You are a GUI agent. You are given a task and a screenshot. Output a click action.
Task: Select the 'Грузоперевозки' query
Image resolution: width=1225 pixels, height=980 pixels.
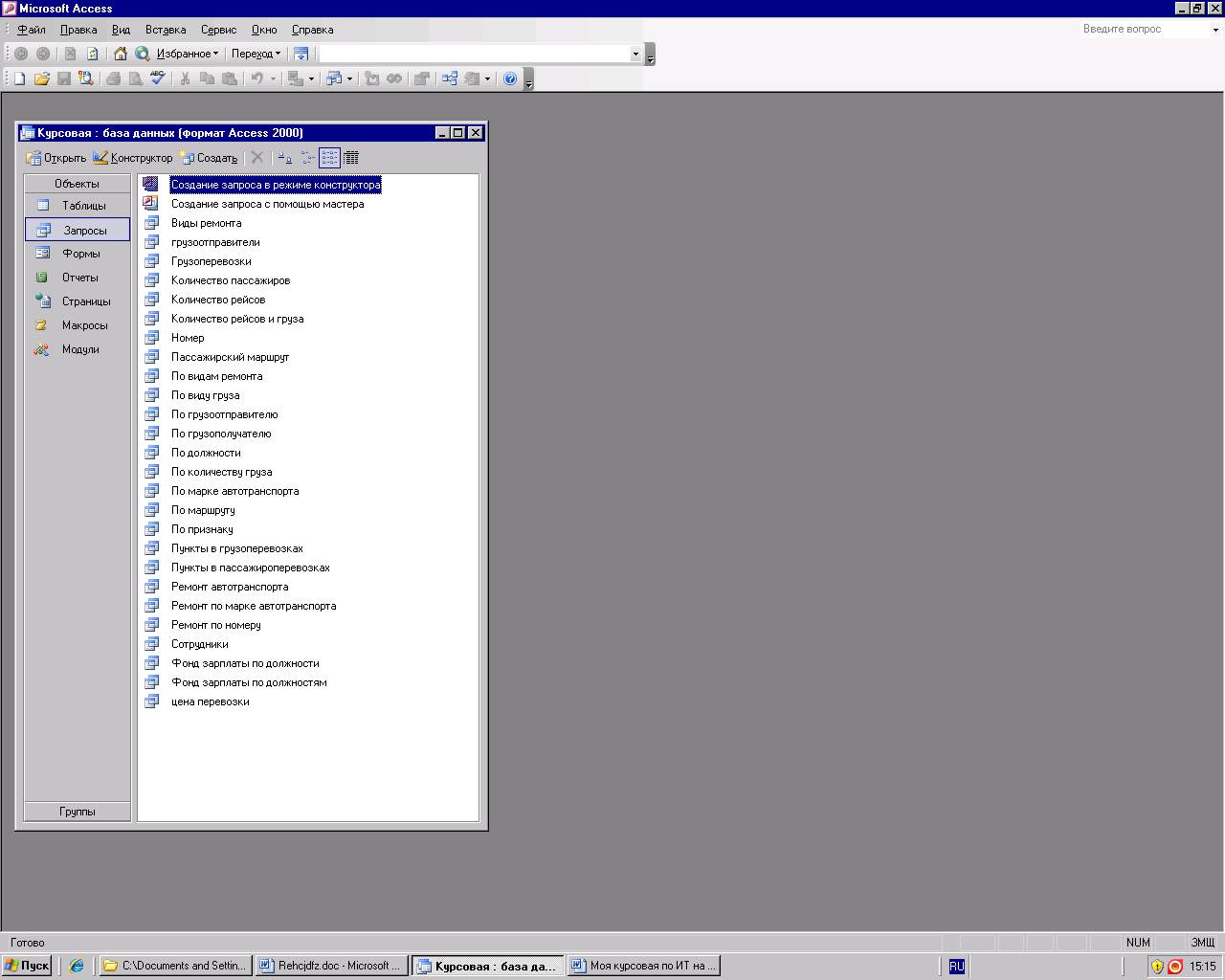(x=212, y=261)
